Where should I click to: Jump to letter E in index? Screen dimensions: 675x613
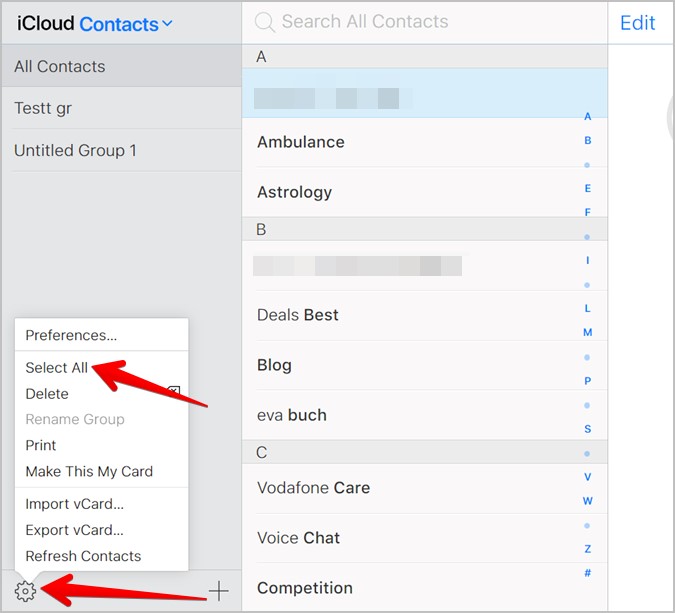588,188
